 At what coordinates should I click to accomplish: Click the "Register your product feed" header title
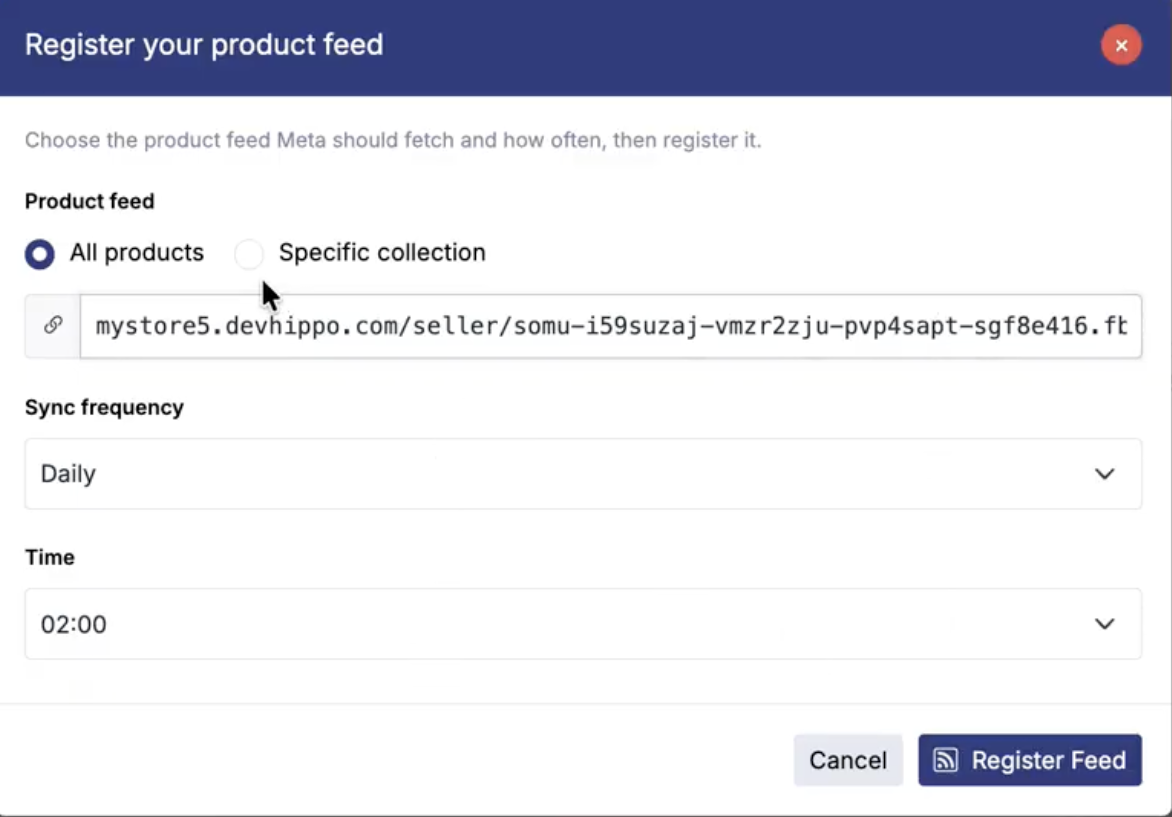[x=204, y=45]
